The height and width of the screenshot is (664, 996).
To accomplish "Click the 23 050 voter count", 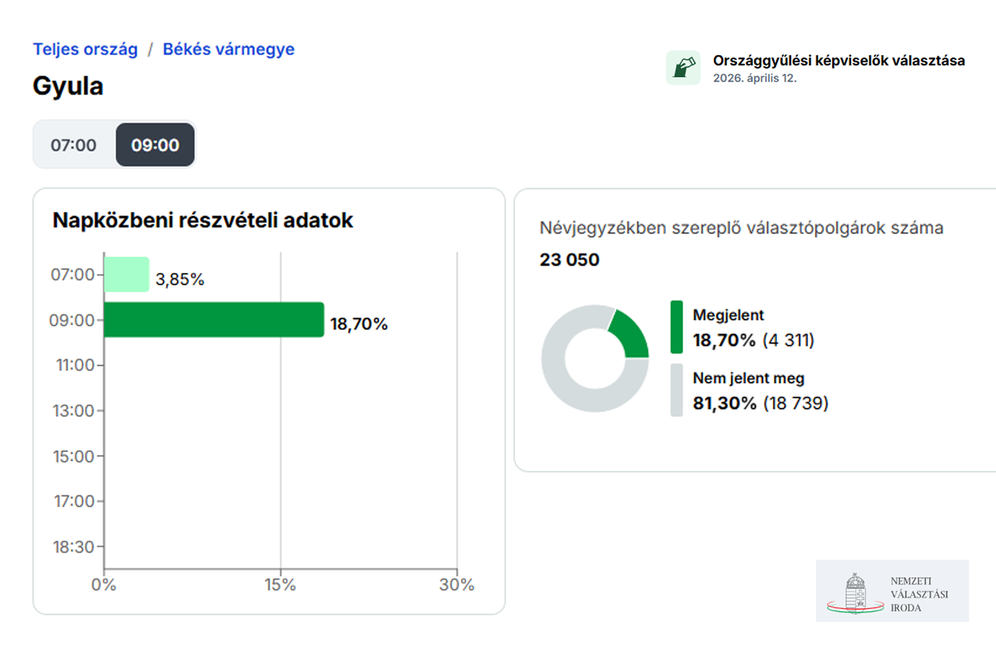I will 569,260.
